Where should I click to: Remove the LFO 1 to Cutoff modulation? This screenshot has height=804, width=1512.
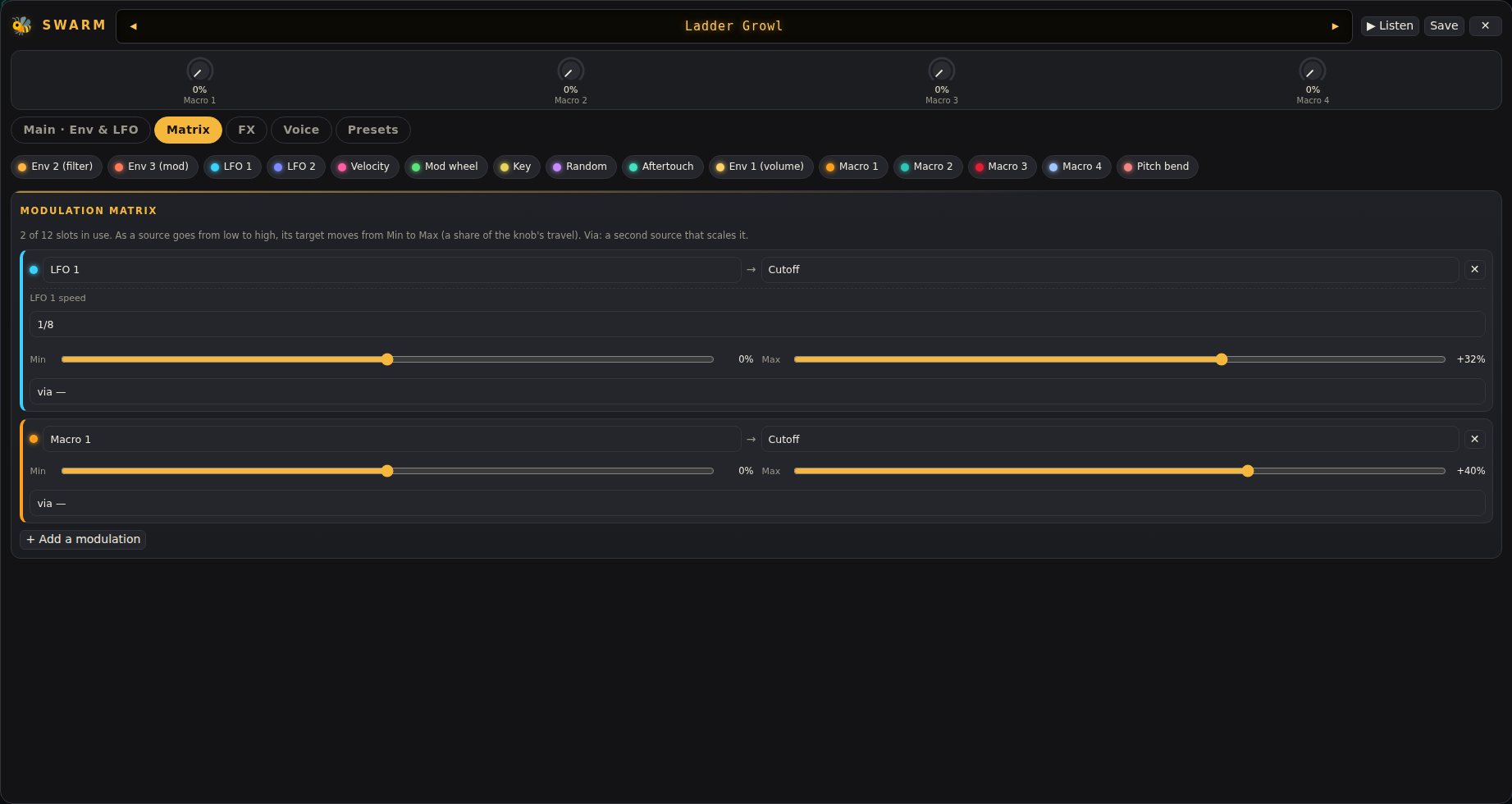1474,269
